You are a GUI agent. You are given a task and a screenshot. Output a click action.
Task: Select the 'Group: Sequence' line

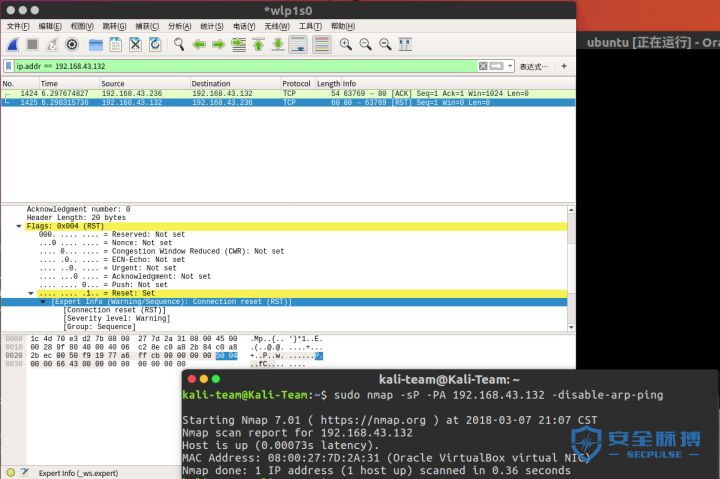[x=99, y=327]
